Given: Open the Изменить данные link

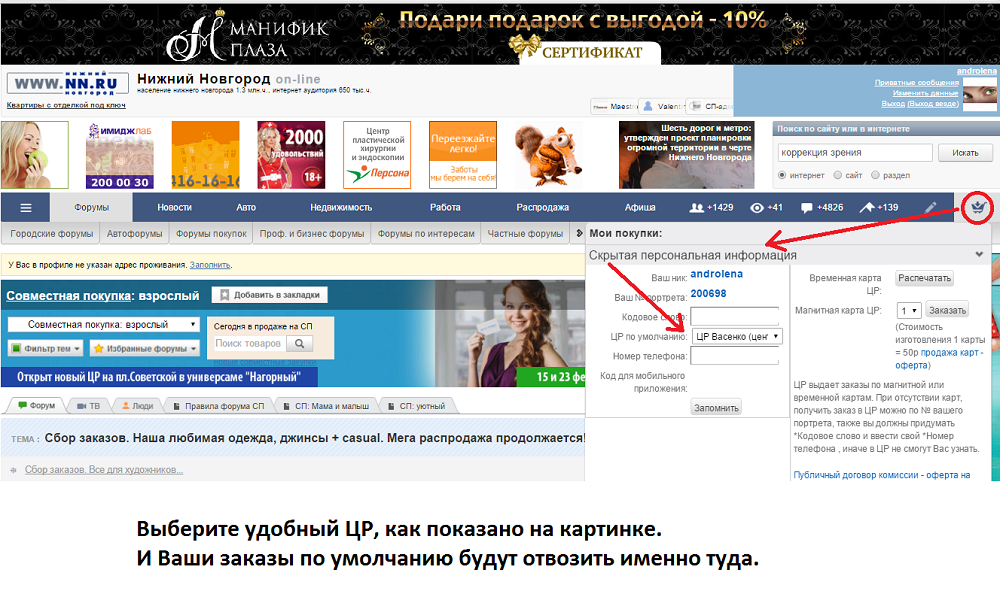Looking at the screenshot, I should [925, 92].
